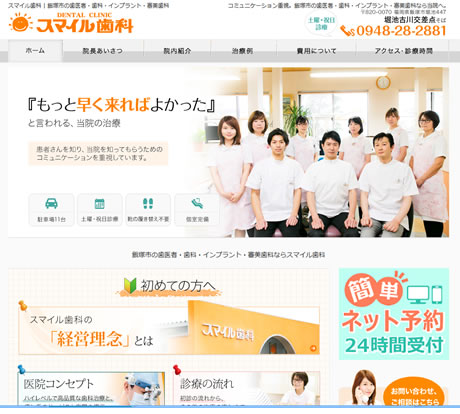Click the calendar icon for 土曜・祝日診療
Screen dimensions: 460x414
[100, 203]
